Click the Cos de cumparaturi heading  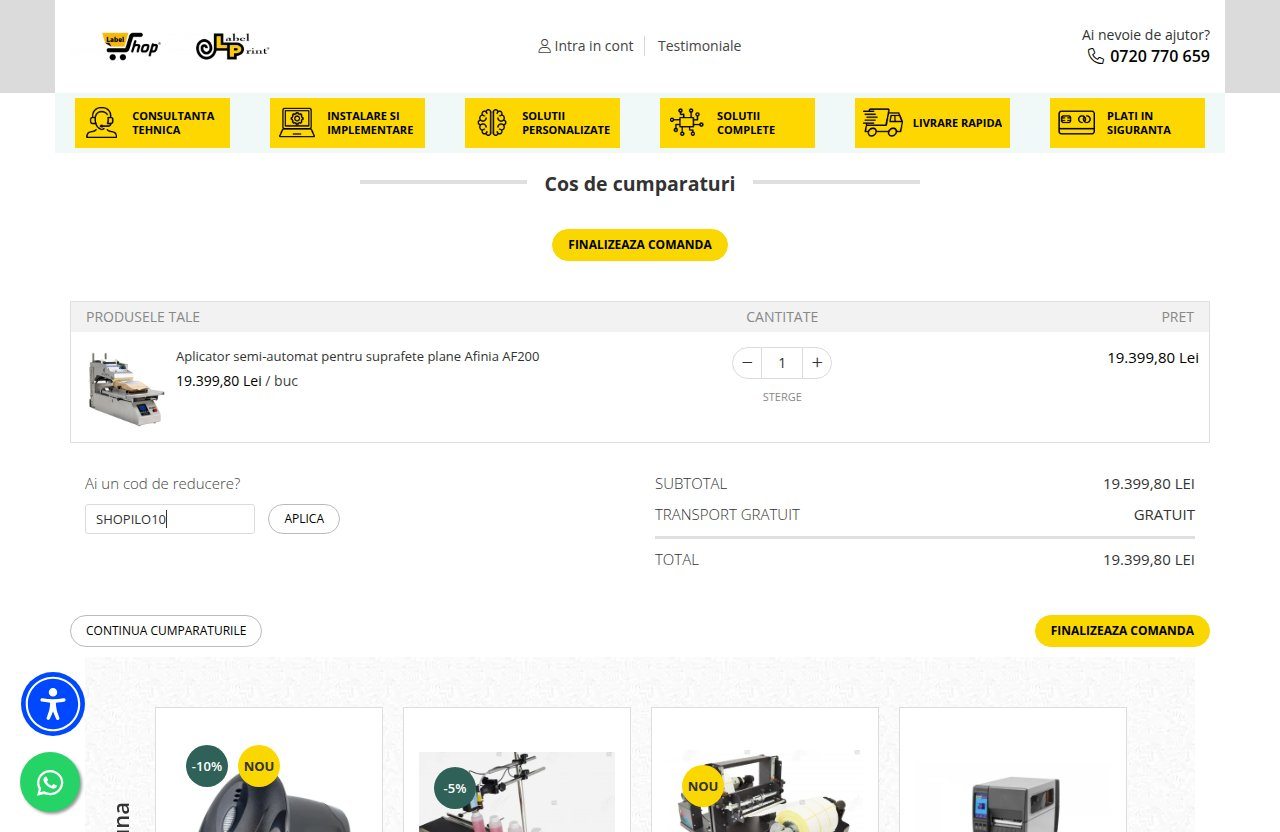click(x=640, y=183)
